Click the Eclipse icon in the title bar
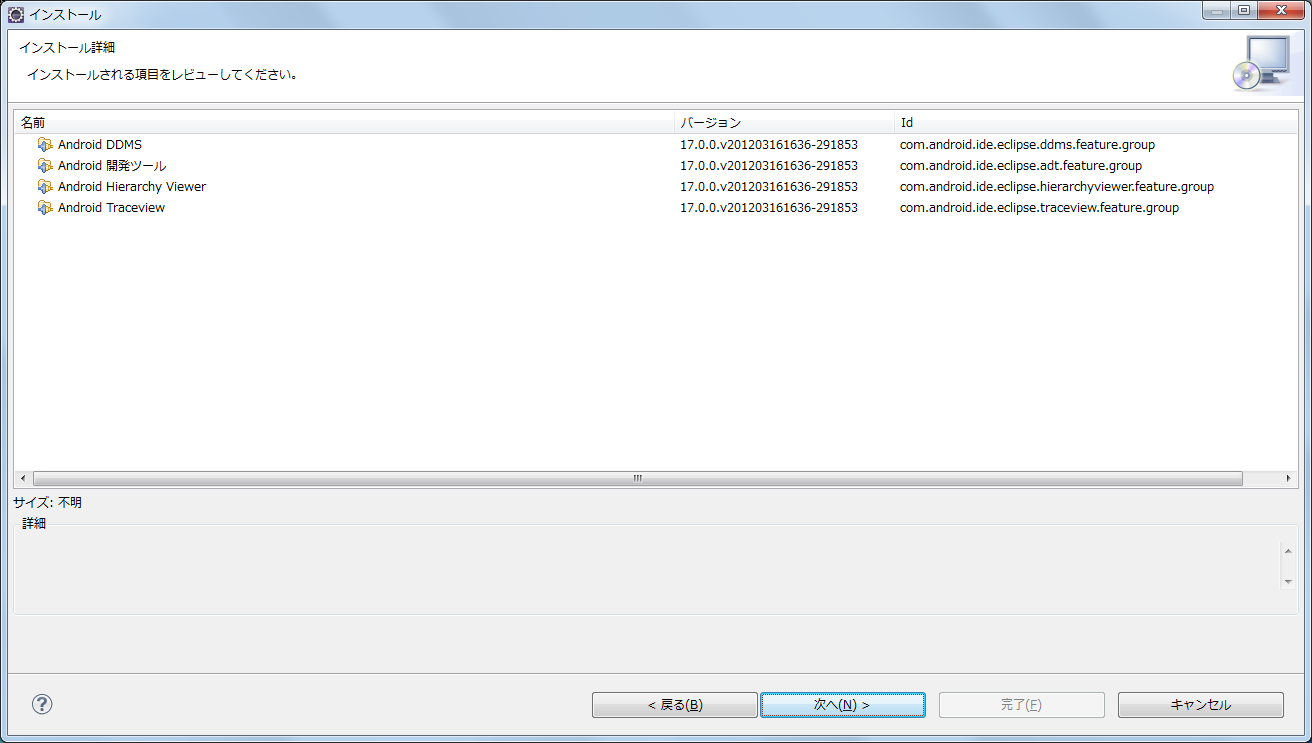 (x=16, y=14)
